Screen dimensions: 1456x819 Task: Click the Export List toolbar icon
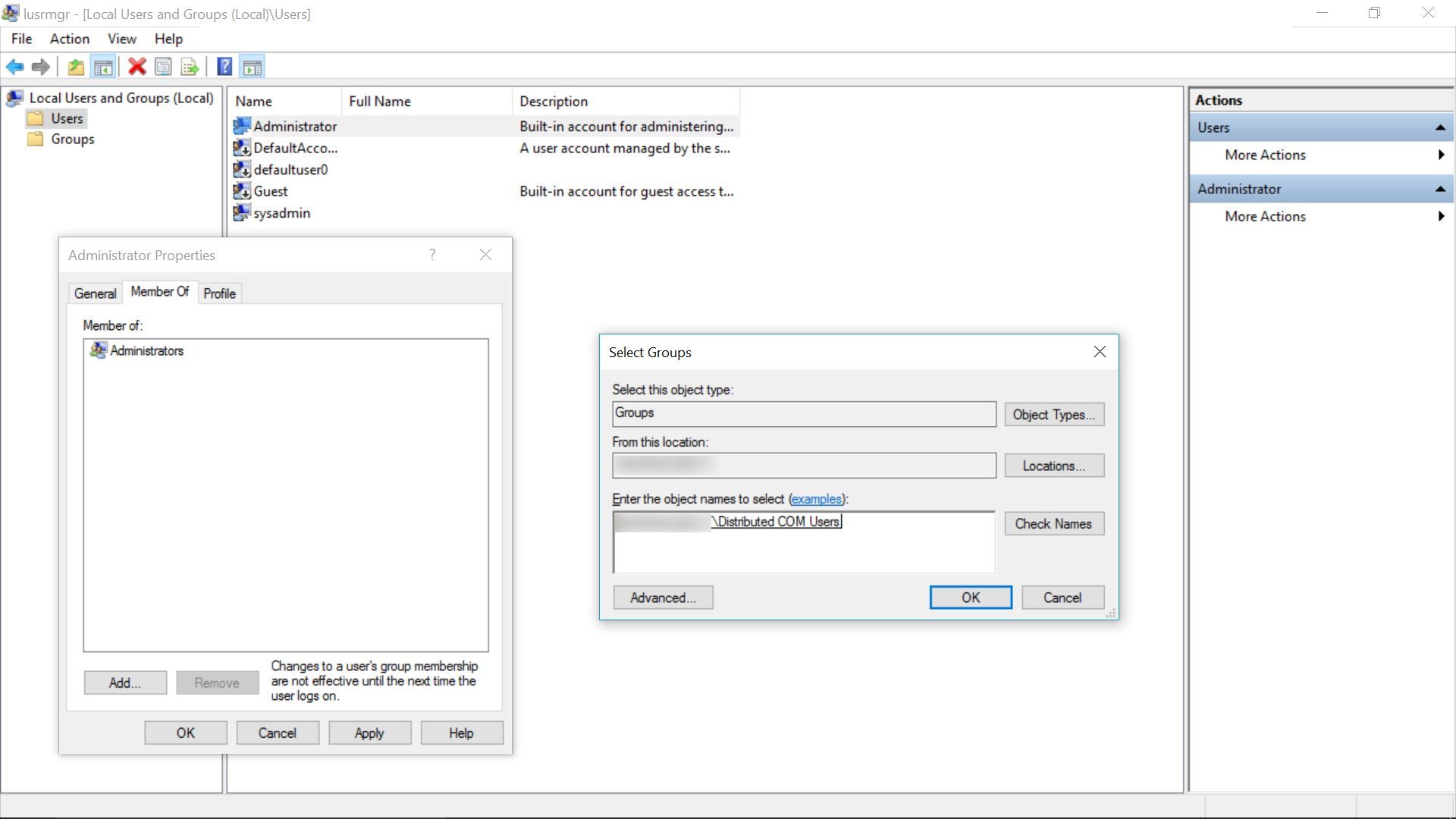pos(189,66)
